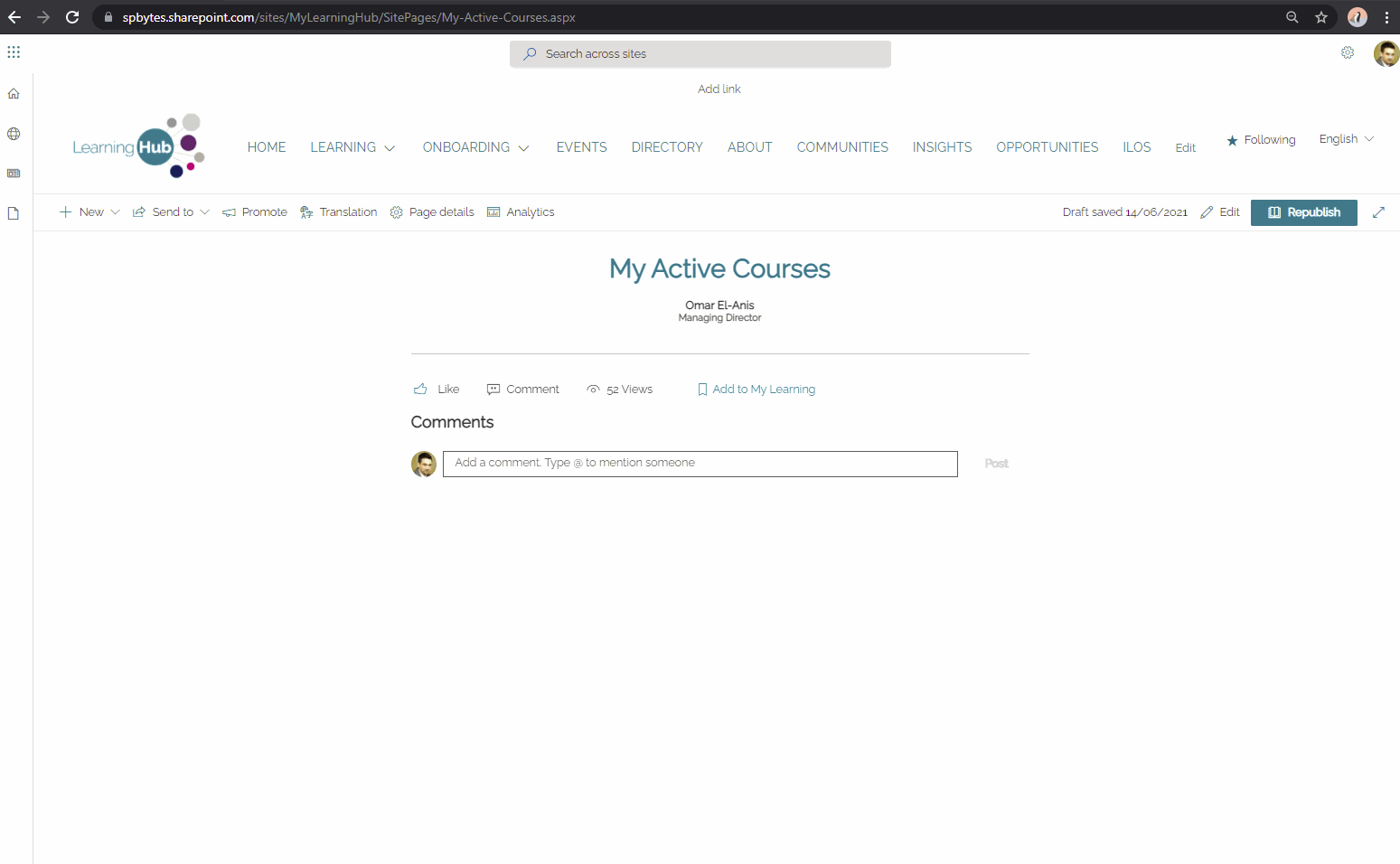Open page Analytics
The image size is (1400, 864).
click(521, 212)
